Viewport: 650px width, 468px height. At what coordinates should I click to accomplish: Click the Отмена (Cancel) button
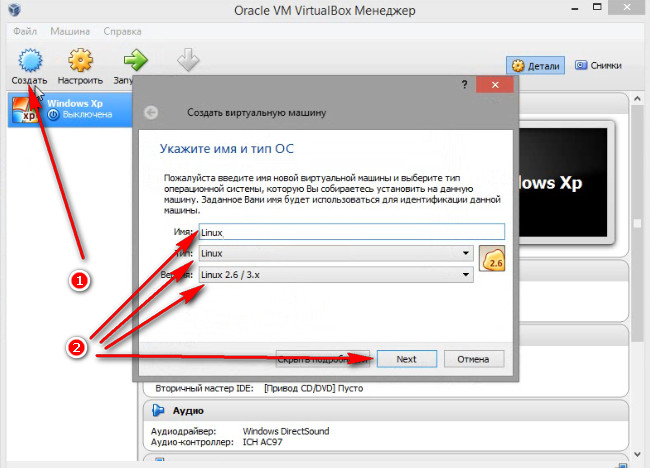coord(473,358)
